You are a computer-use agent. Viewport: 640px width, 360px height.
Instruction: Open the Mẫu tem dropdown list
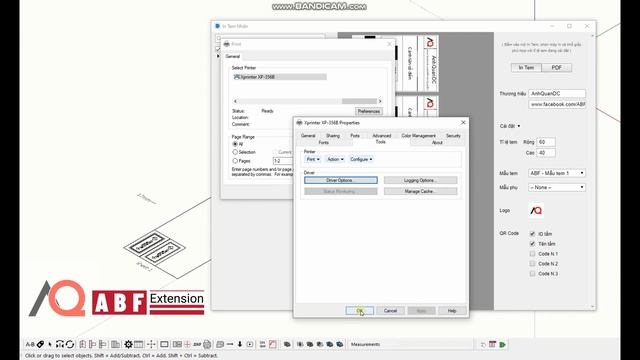[557, 173]
